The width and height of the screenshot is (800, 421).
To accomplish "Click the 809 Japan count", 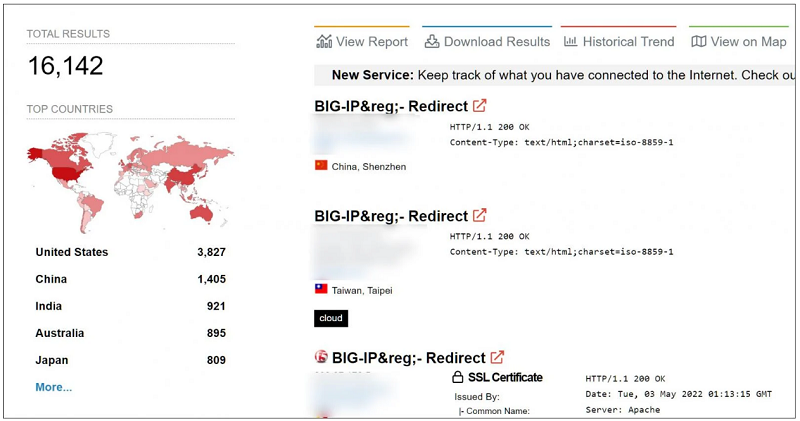I will click(216, 360).
